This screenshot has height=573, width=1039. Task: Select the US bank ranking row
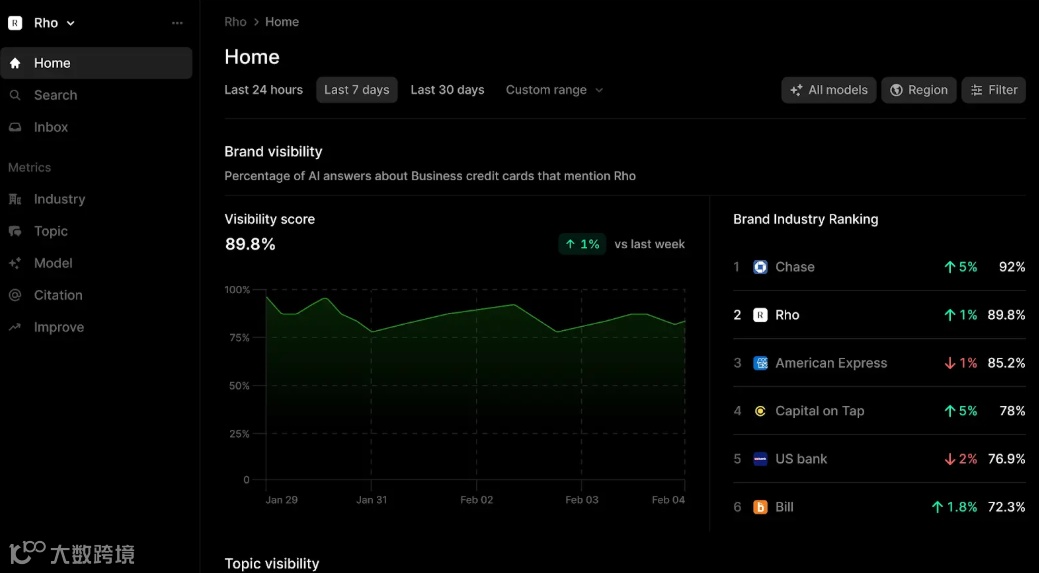pyautogui.click(x=879, y=459)
